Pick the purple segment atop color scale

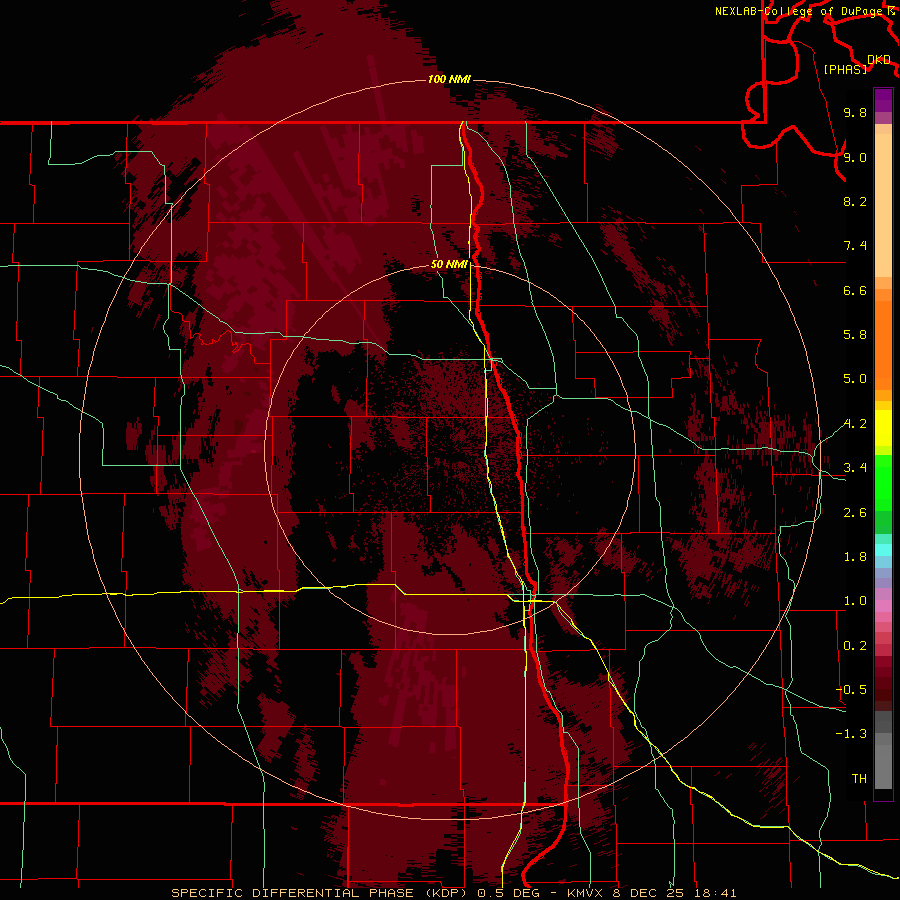pos(883,100)
